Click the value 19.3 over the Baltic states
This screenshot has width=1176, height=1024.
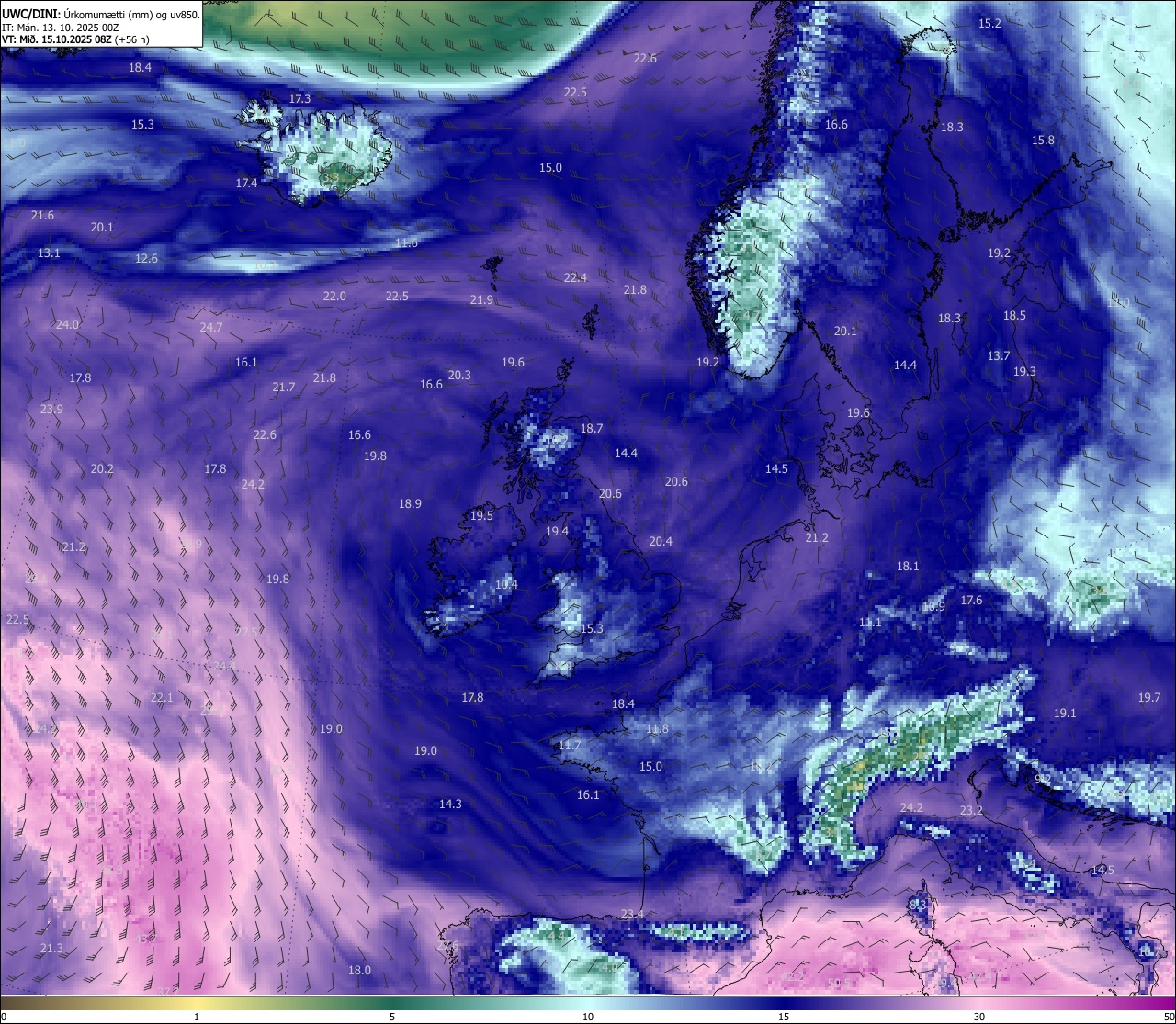(1024, 372)
